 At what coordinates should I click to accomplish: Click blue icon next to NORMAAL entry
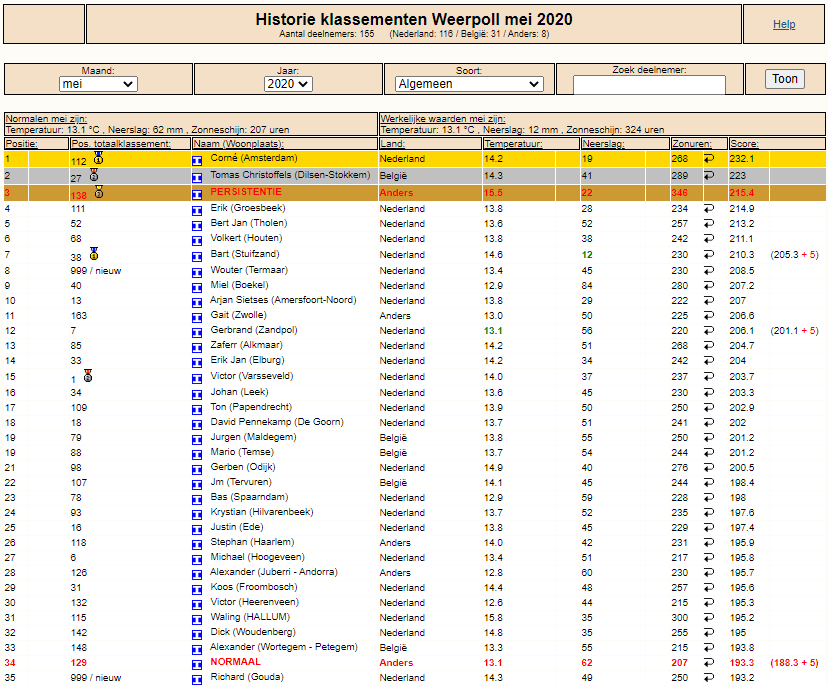197,665
